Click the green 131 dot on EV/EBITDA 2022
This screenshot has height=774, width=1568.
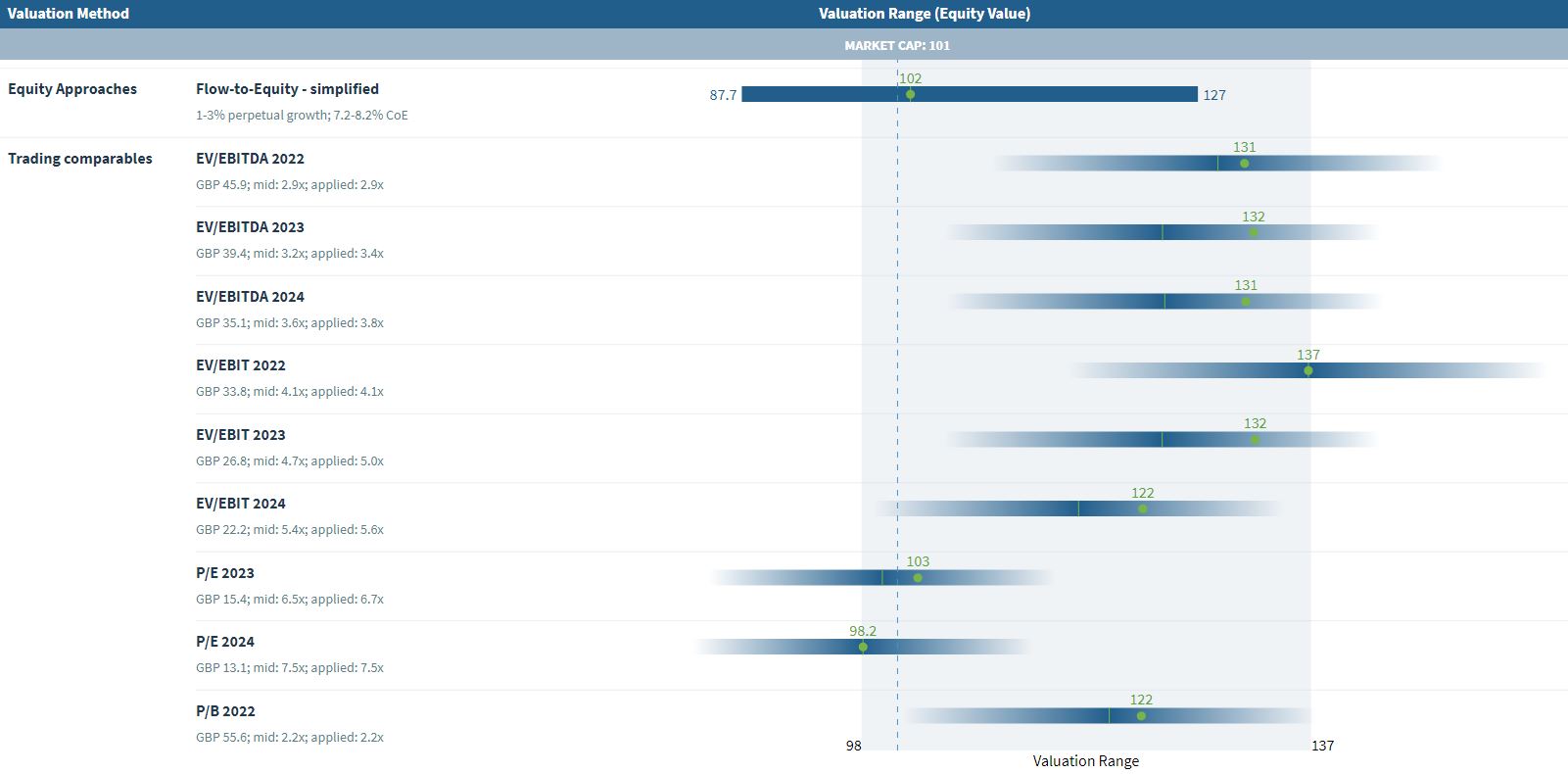click(1244, 164)
